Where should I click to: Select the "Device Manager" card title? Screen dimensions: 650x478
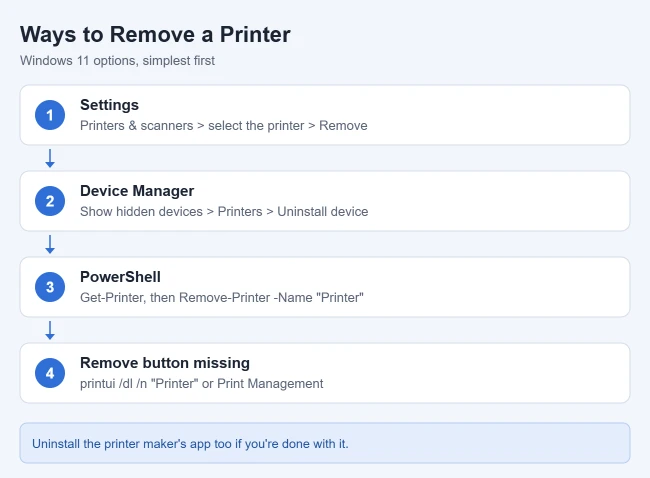pyautogui.click(x=137, y=191)
